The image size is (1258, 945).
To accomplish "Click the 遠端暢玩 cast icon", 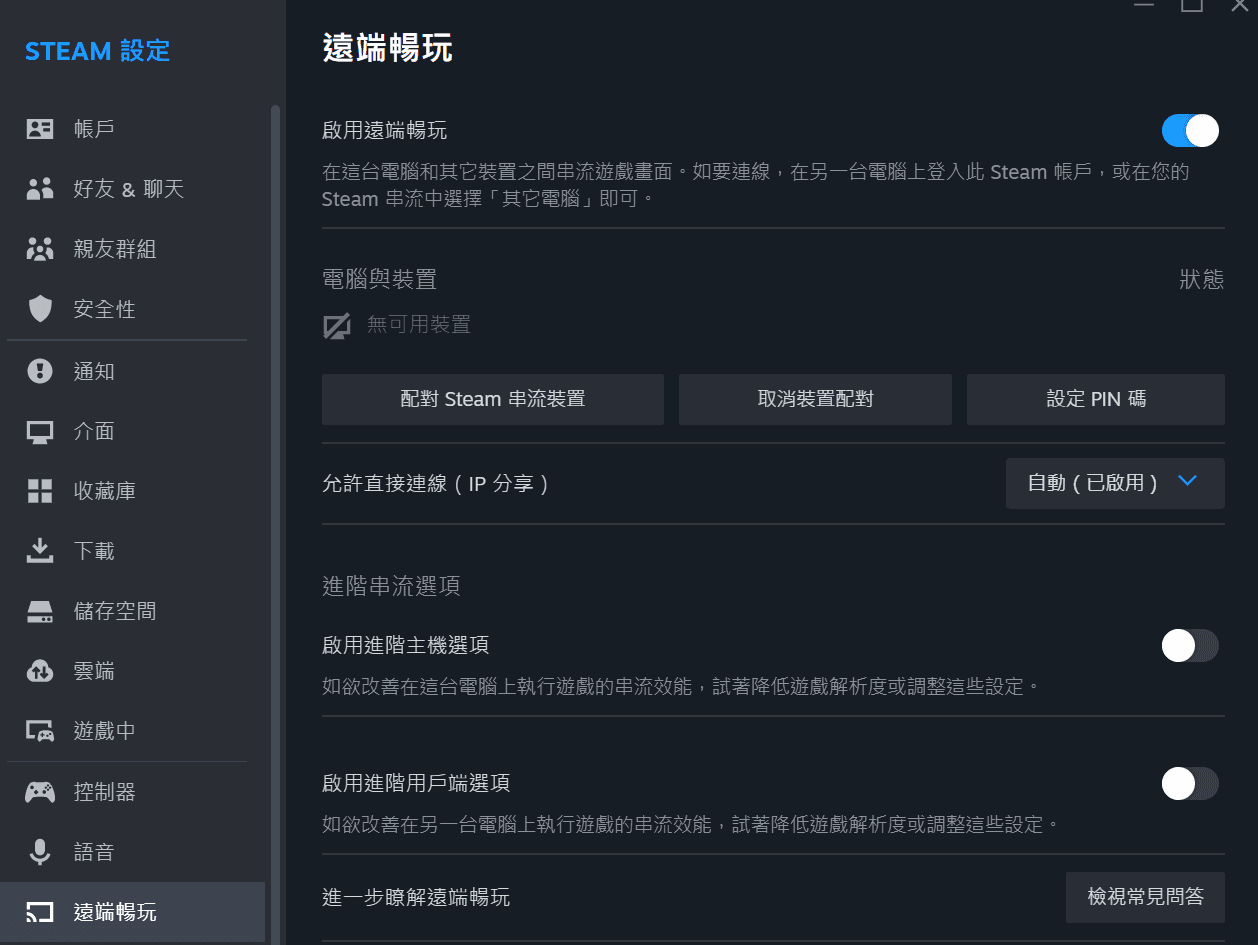I will [x=40, y=912].
